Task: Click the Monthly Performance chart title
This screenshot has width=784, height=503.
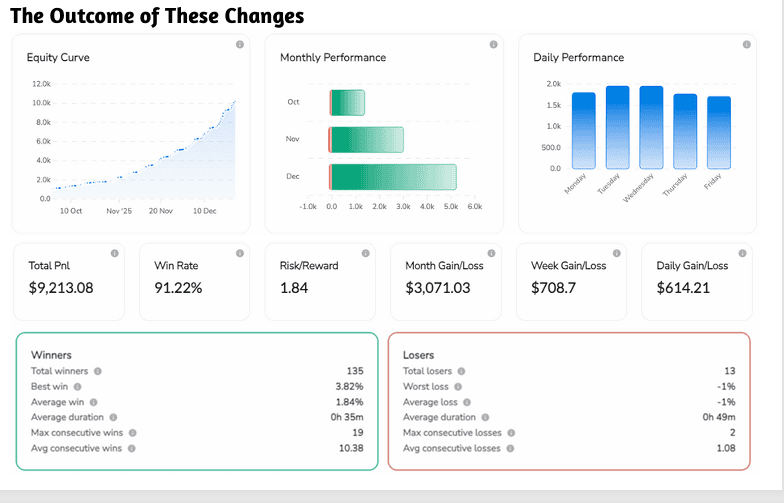Action: click(x=333, y=58)
